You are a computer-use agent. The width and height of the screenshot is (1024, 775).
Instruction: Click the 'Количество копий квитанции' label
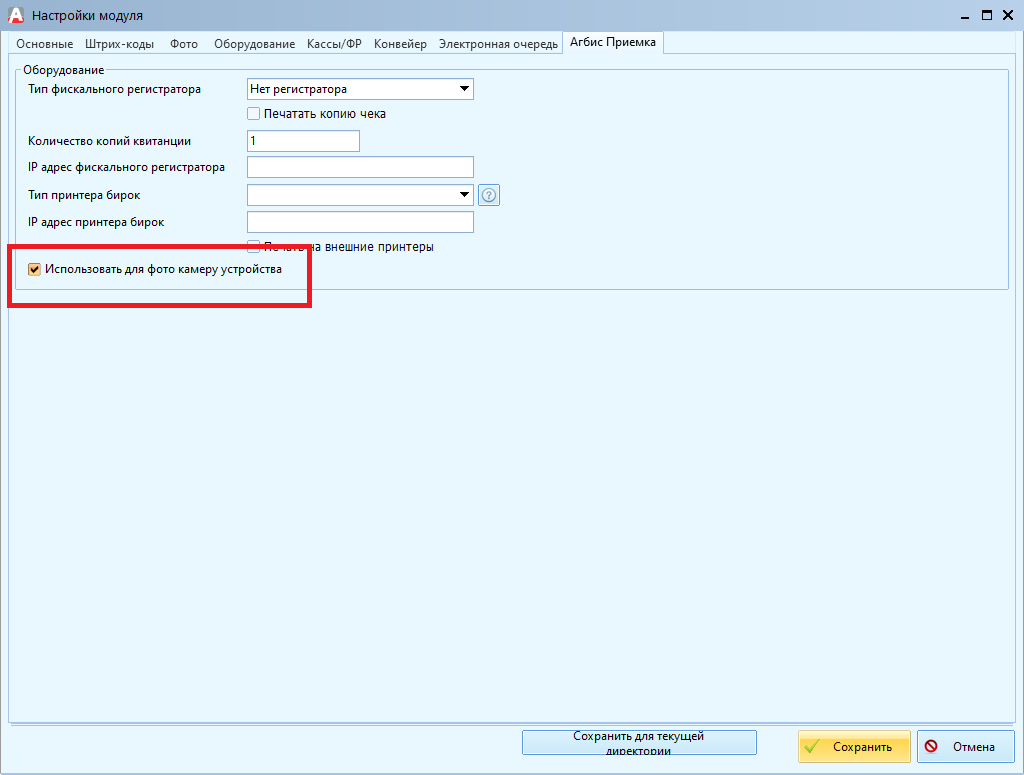(x=109, y=141)
